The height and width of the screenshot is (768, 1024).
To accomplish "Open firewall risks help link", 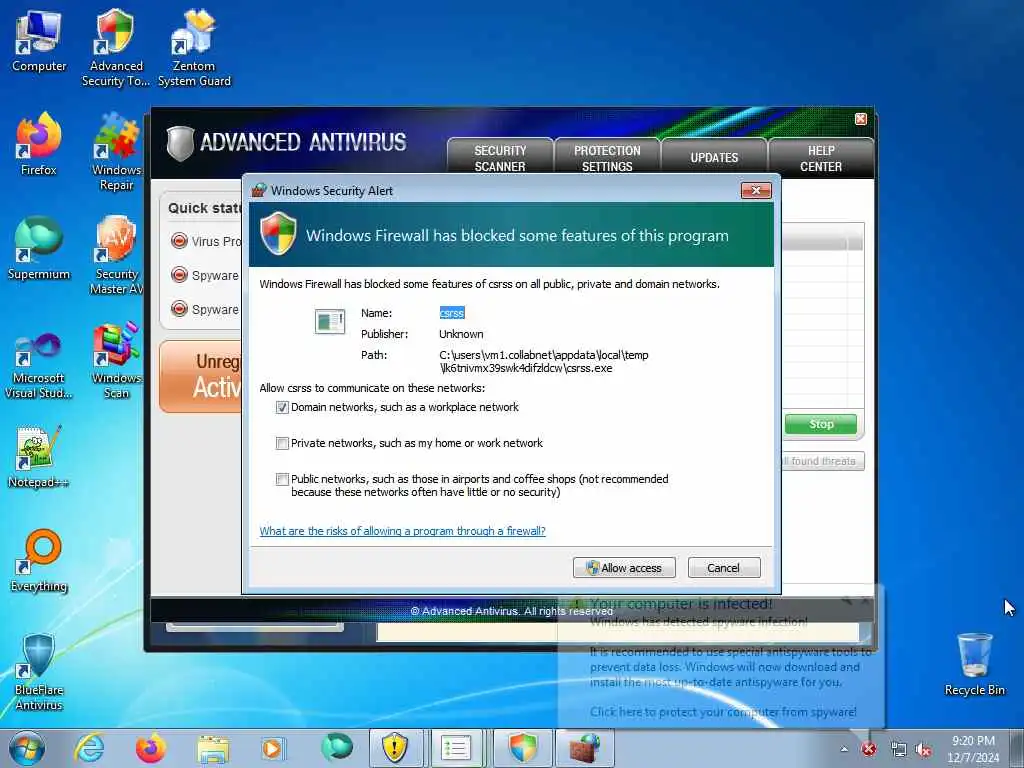I will (x=402, y=531).
